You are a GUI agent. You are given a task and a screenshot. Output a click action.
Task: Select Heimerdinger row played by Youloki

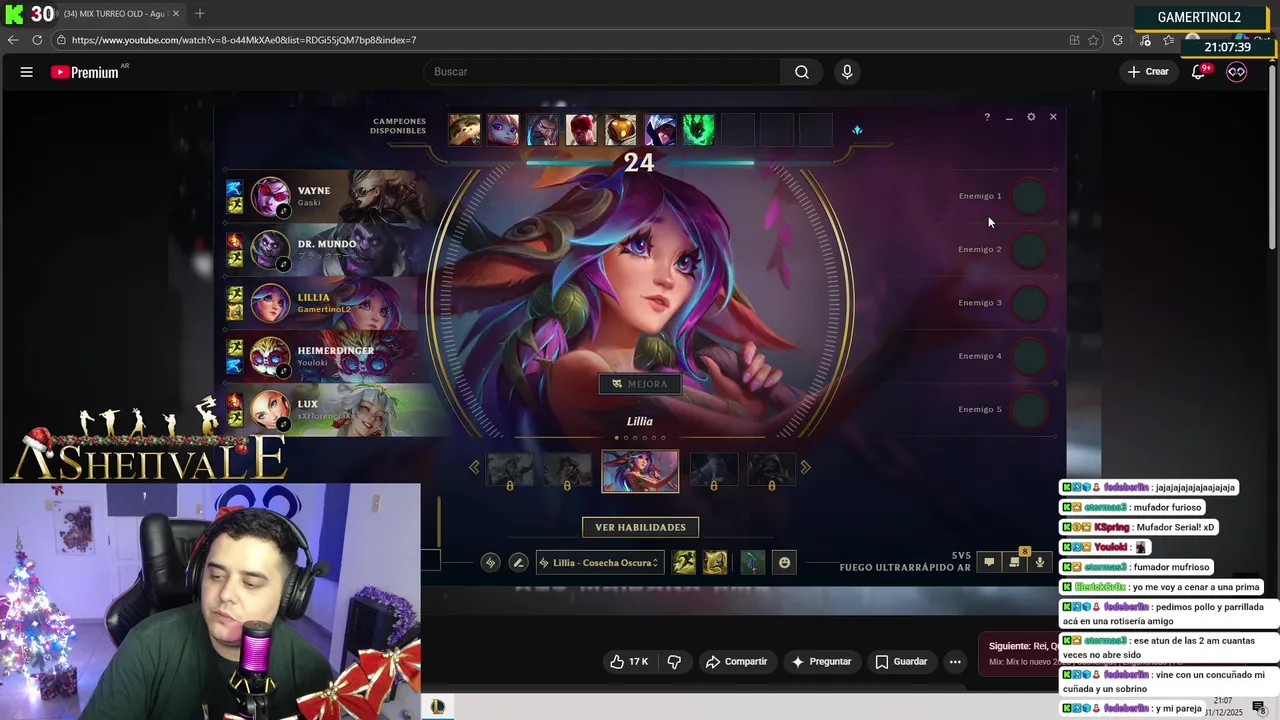tap(327, 357)
